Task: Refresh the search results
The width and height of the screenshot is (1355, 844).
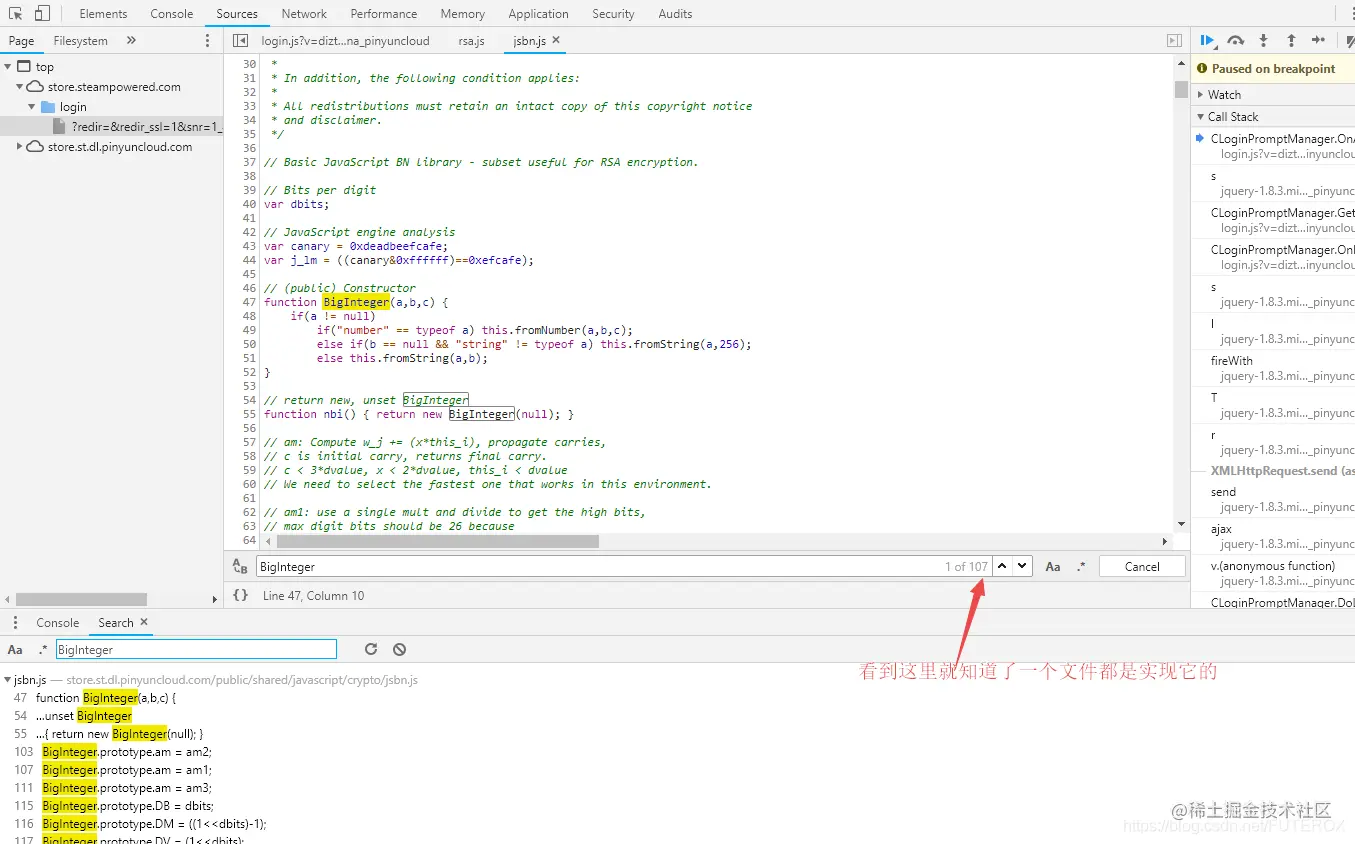Action: click(371, 650)
